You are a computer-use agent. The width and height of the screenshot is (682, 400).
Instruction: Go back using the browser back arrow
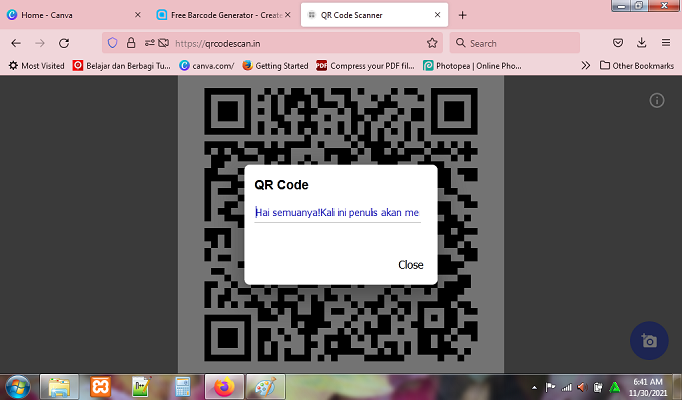[x=16, y=43]
